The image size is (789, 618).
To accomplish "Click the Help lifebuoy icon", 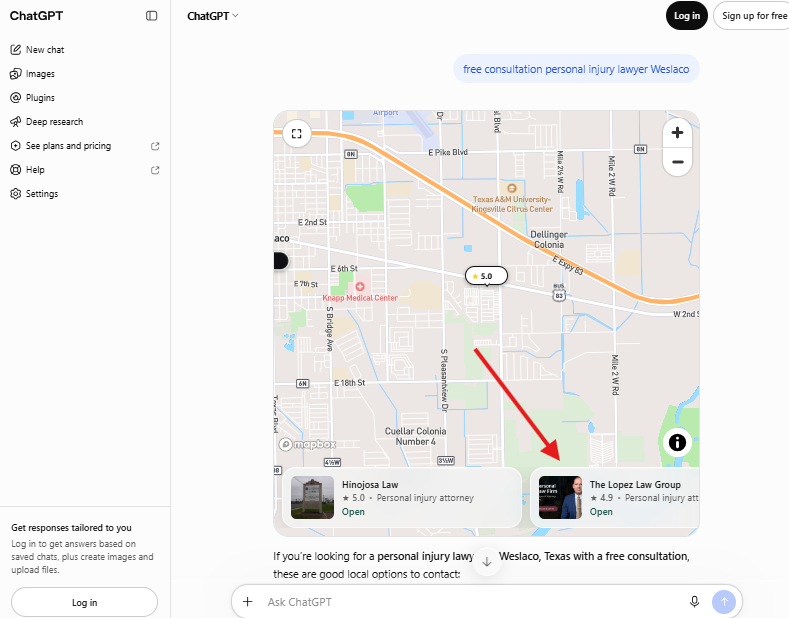I will (x=16, y=170).
